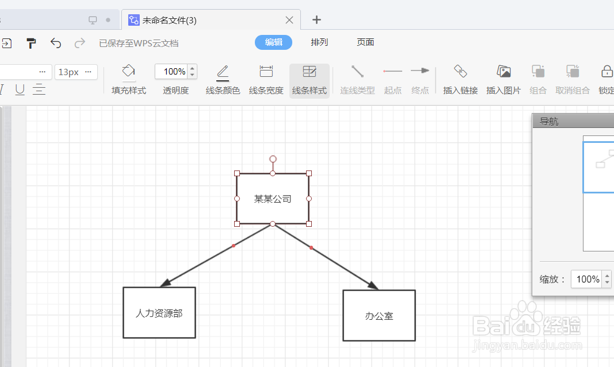Decrease transparency with the stepper down arrow
This screenshot has width=616, height=367.
pos(192,75)
